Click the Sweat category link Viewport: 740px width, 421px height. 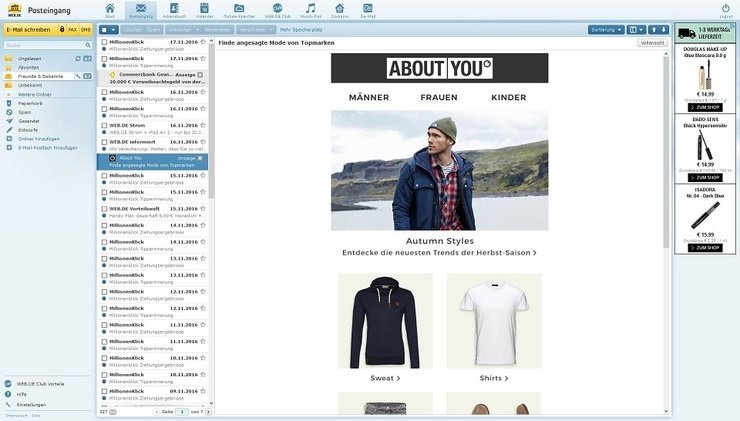[385, 378]
